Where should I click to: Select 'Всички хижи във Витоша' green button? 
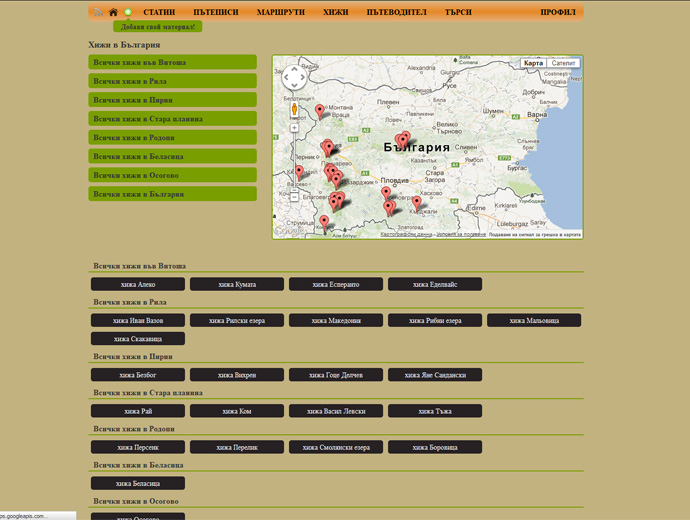click(172, 62)
